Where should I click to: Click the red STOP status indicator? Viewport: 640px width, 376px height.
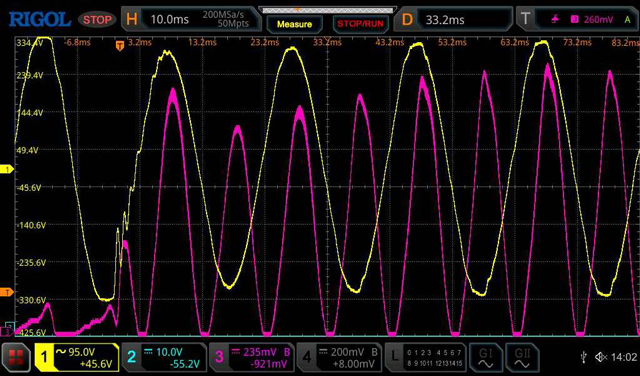(x=97, y=19)
